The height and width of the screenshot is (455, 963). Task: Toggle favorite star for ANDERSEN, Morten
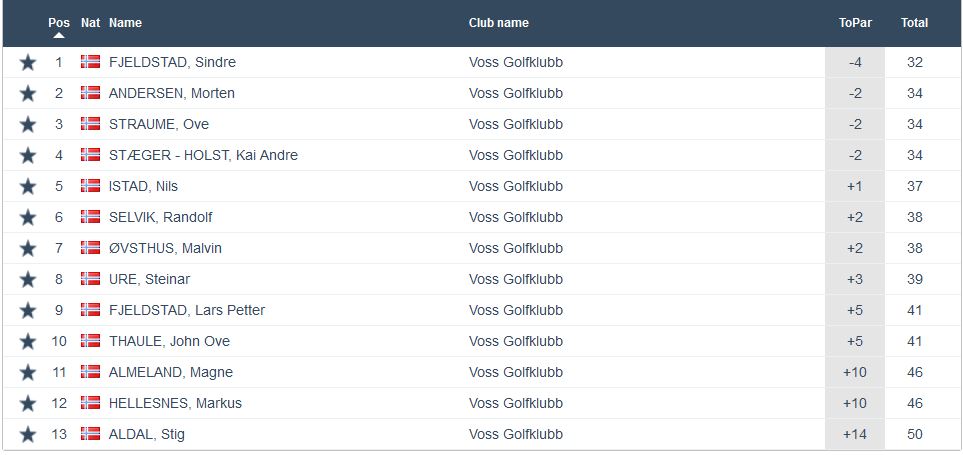point(28,94)
